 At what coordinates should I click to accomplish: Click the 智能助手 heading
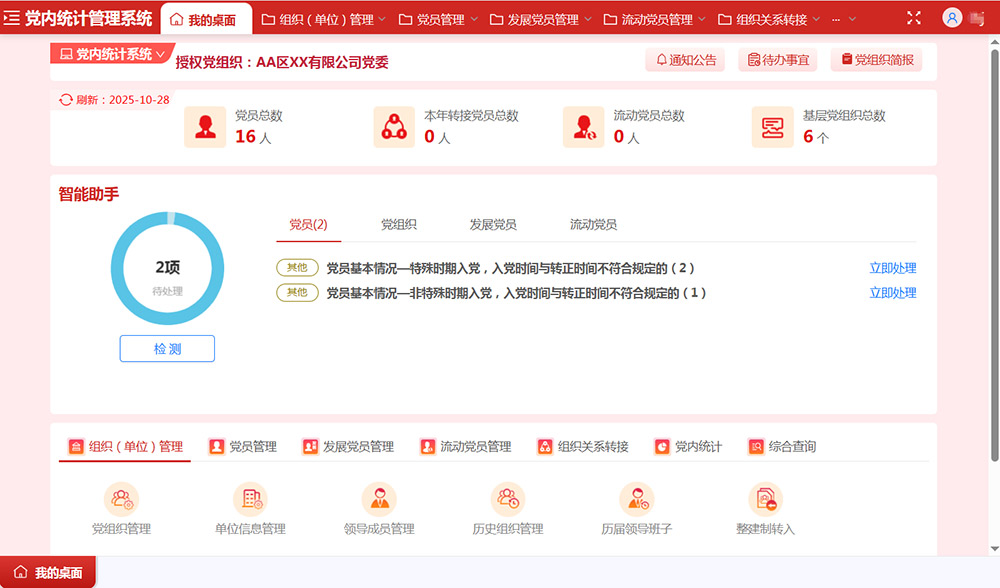[x=89, y=195]
